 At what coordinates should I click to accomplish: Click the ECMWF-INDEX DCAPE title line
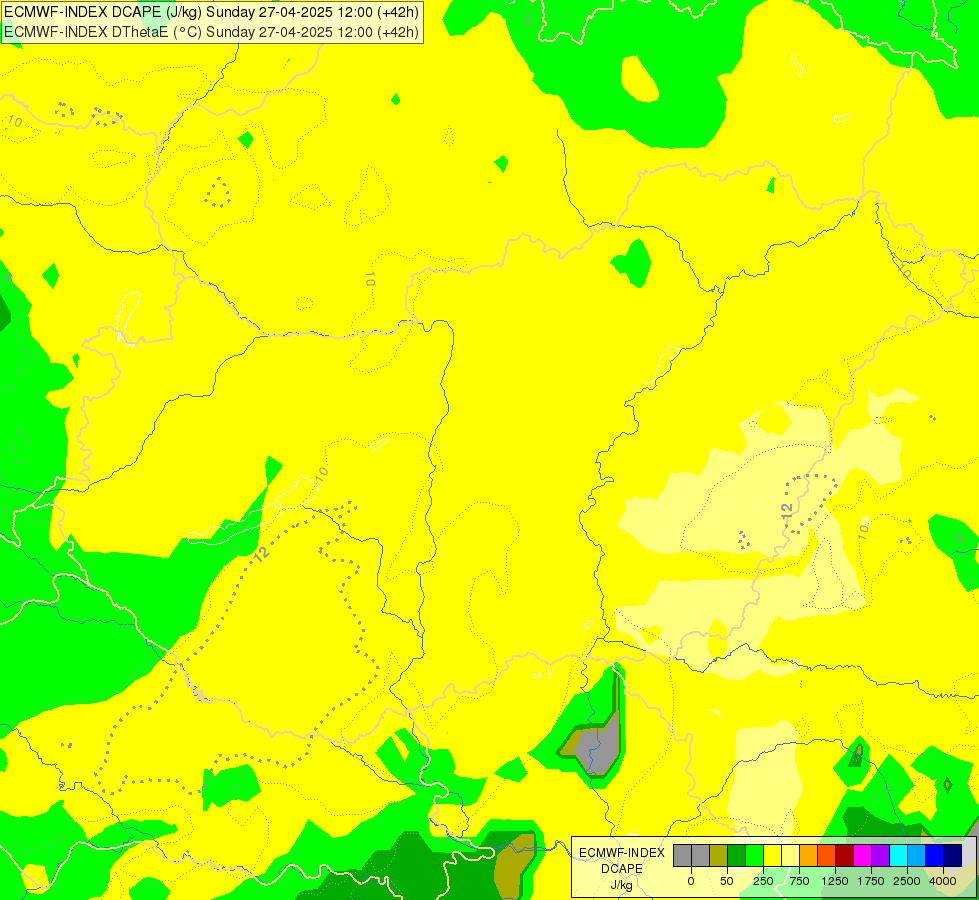(x=212, y=12)
